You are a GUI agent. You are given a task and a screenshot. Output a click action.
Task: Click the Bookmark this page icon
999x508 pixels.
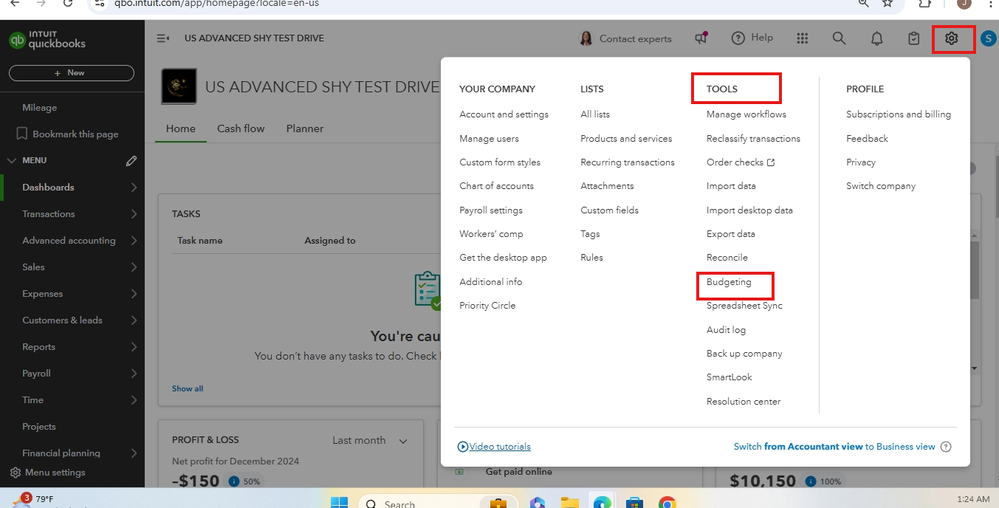click(x=22, y=134)
